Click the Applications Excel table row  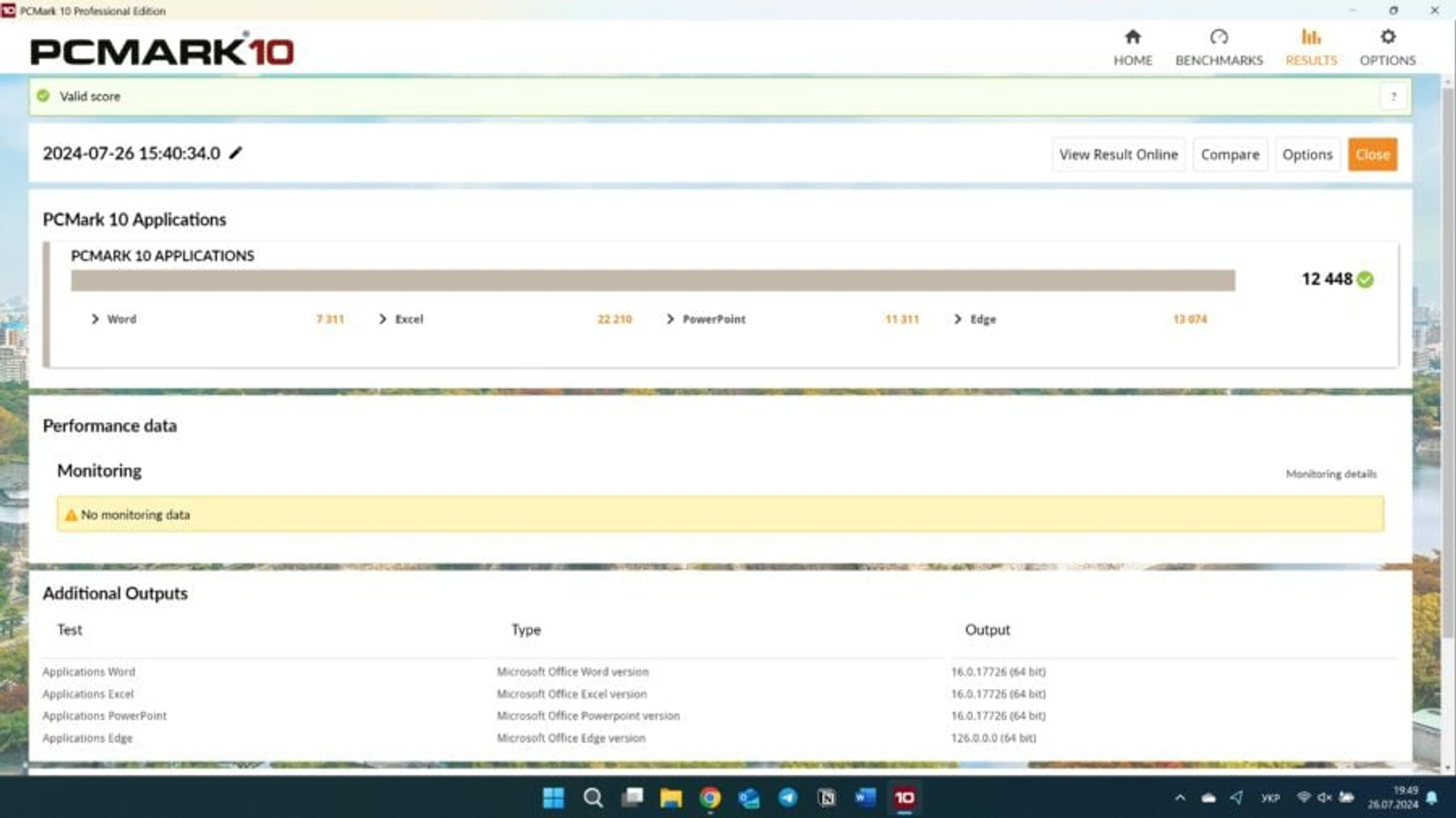click(x=720, y=694)
